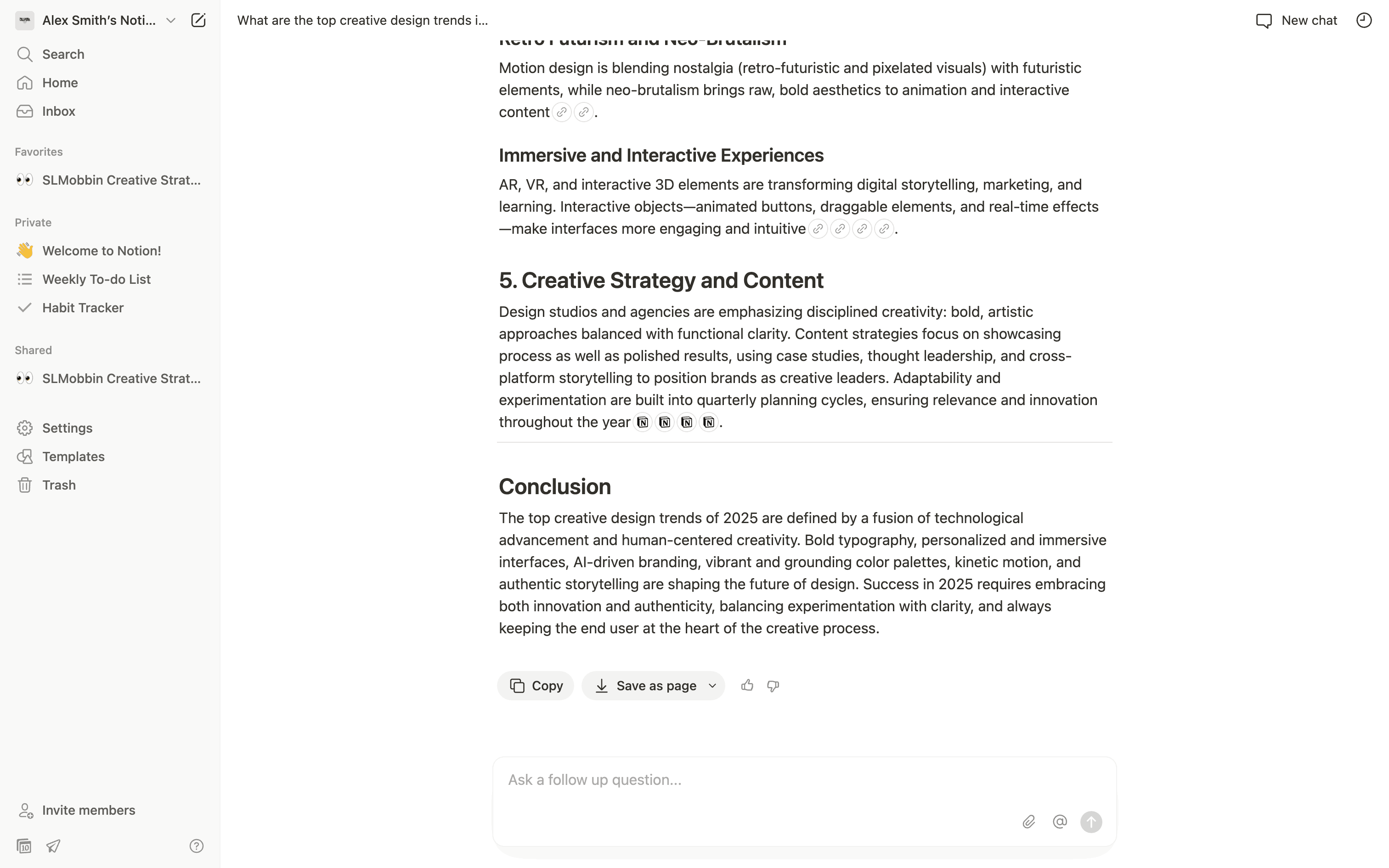Open the help question mark icon
Image resolution: width=1389 pixels, height=868 pixels.
[x=196, y=846]
